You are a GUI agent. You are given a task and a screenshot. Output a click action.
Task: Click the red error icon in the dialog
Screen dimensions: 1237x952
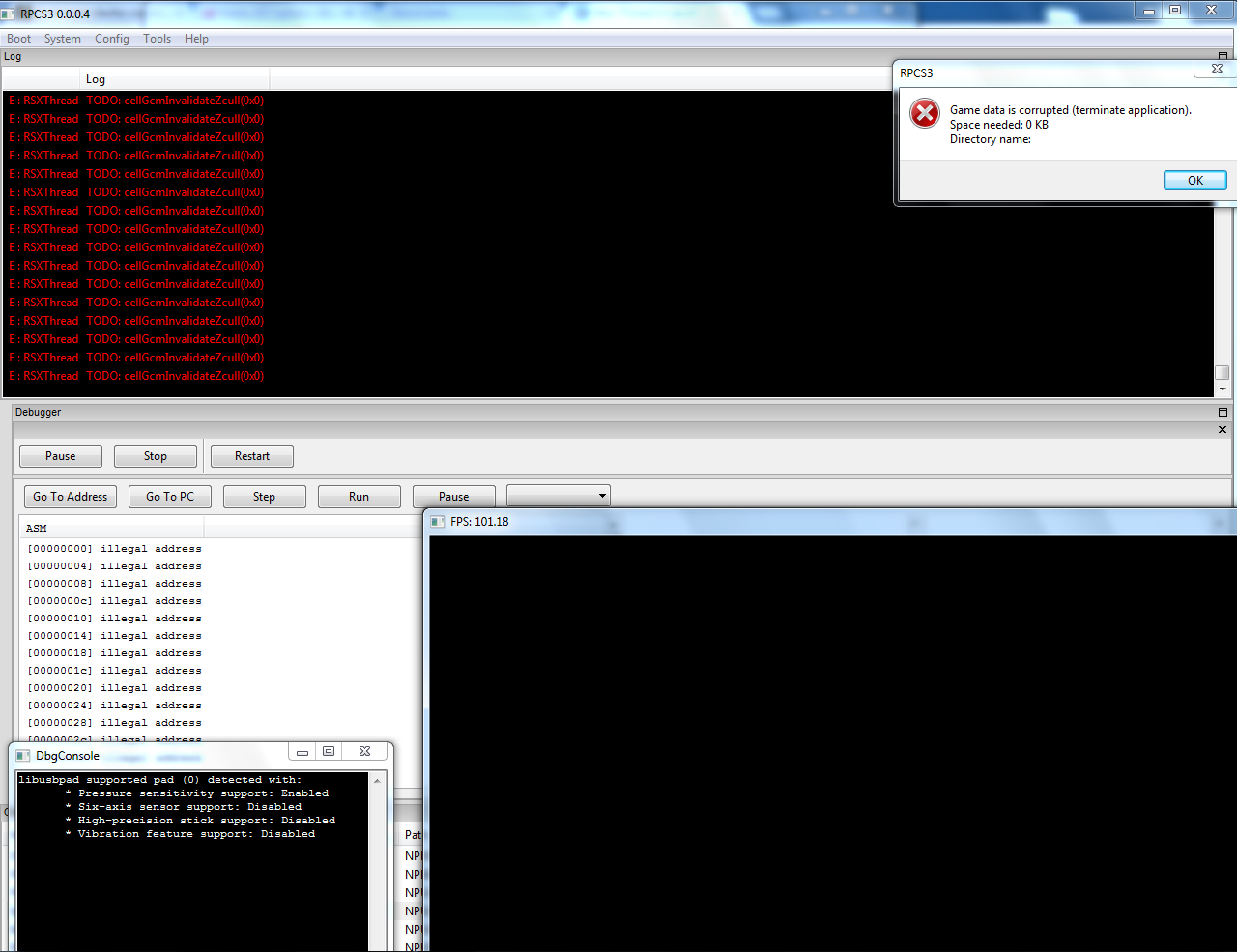coord(925,113)
